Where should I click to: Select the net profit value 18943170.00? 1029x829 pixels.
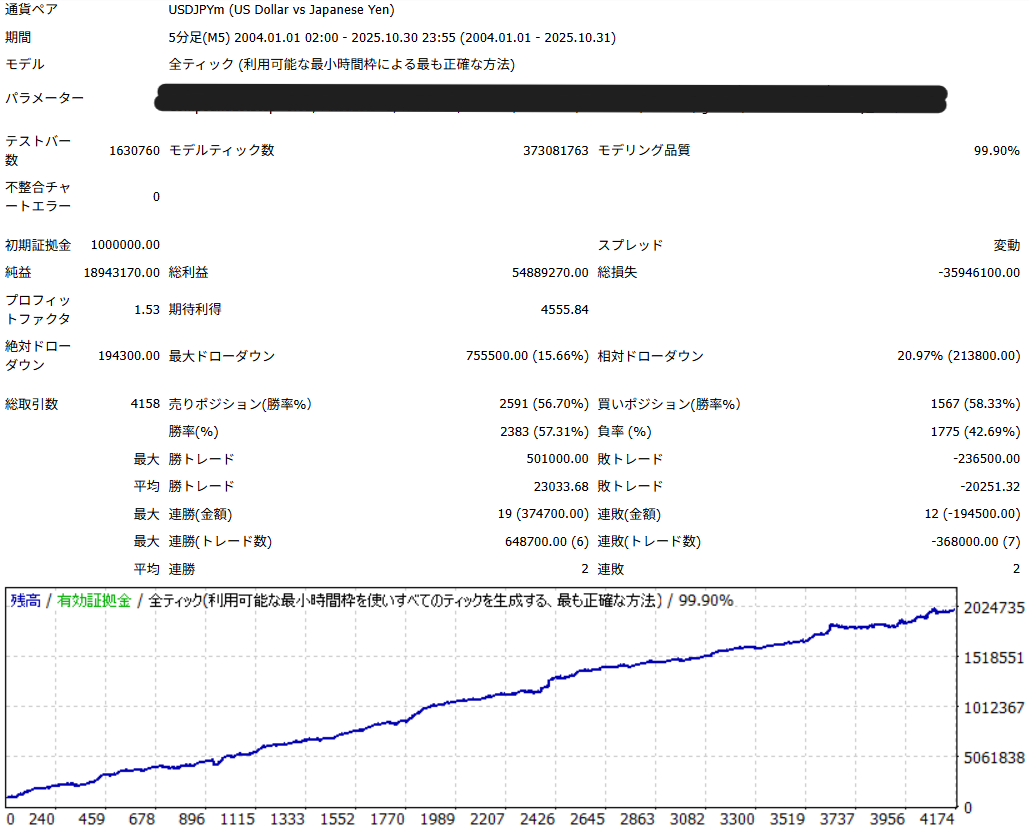[122, 272]
